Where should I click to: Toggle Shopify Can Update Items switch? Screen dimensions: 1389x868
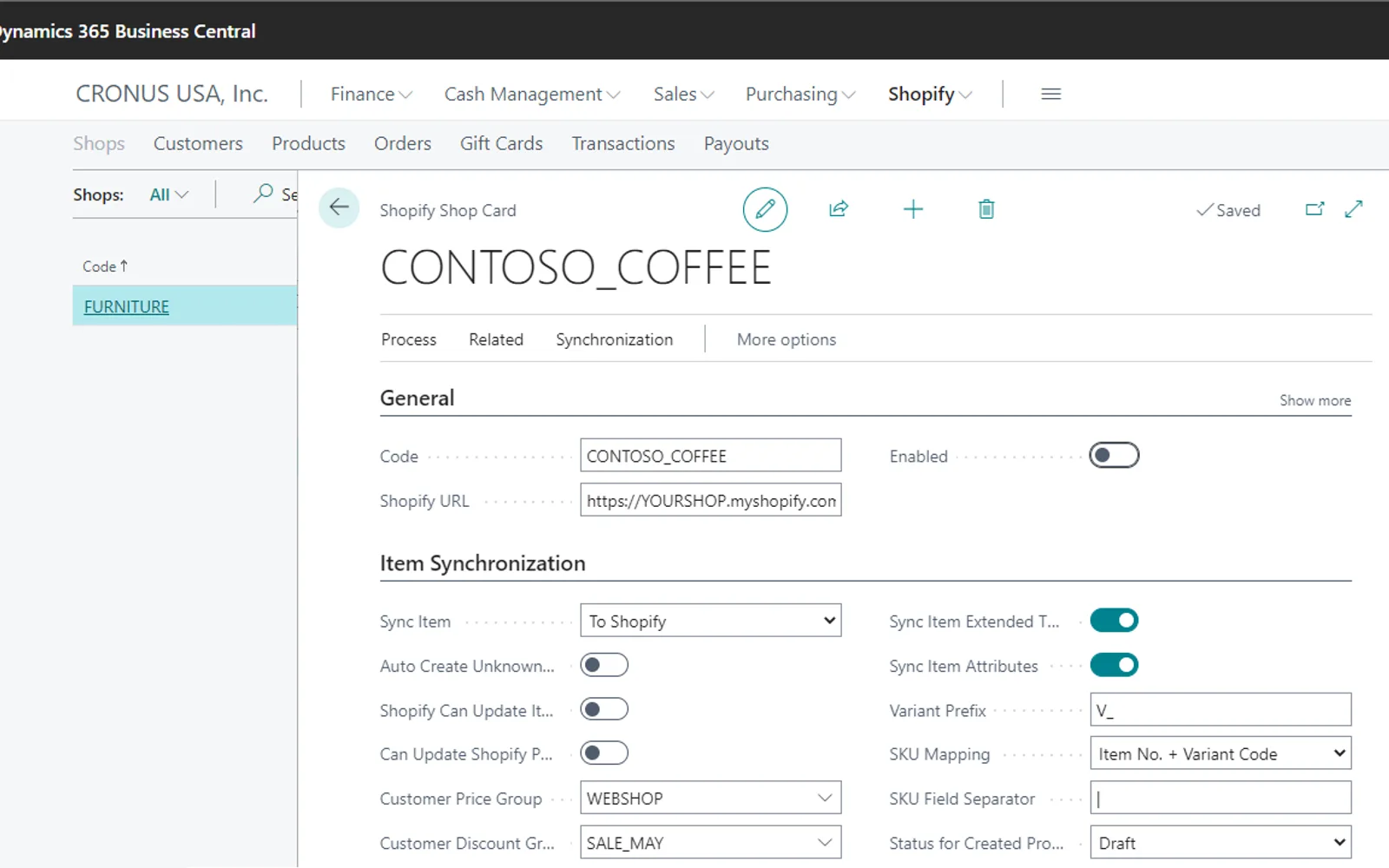point(604,710)
